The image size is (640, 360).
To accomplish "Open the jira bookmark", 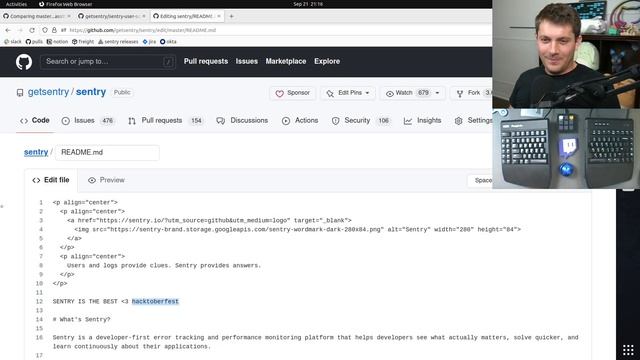I will (149, 42).
